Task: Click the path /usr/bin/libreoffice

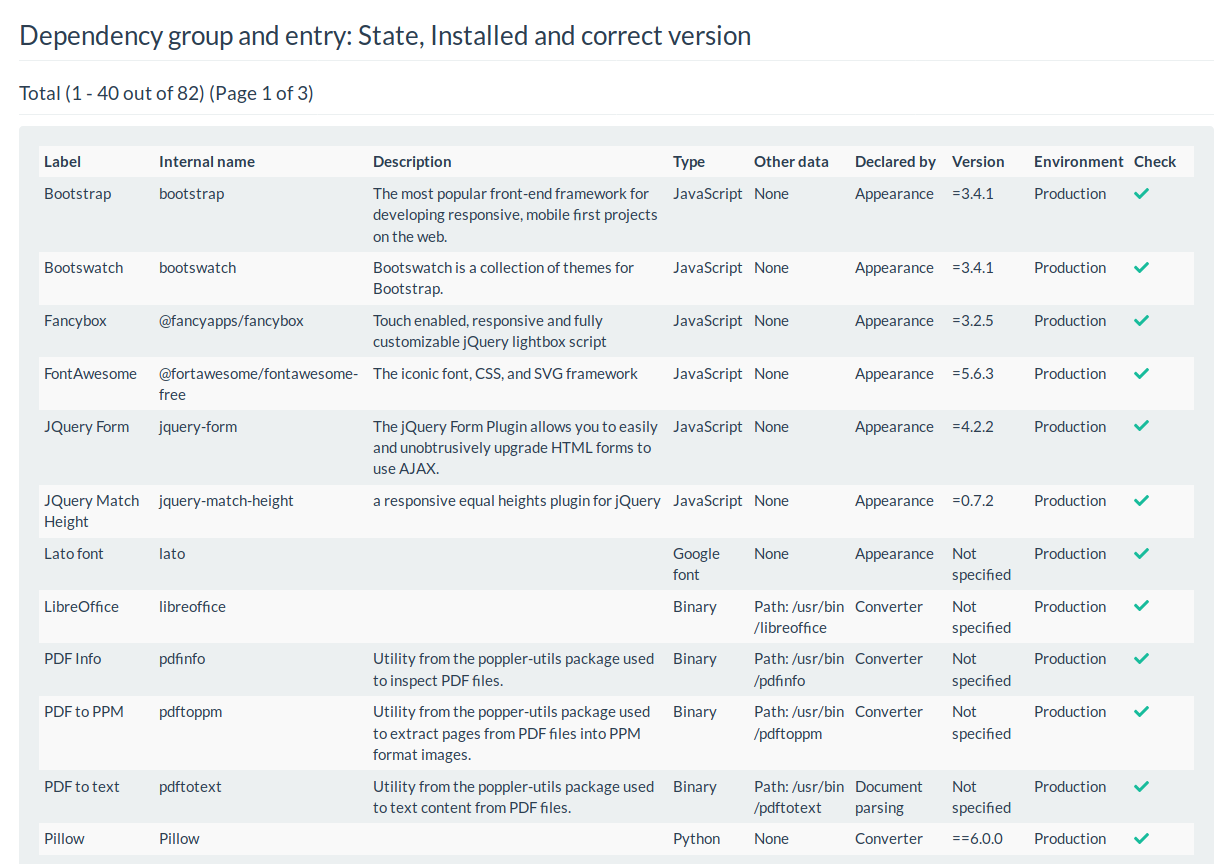Action: pyautogui.click(x=799, y=617)
